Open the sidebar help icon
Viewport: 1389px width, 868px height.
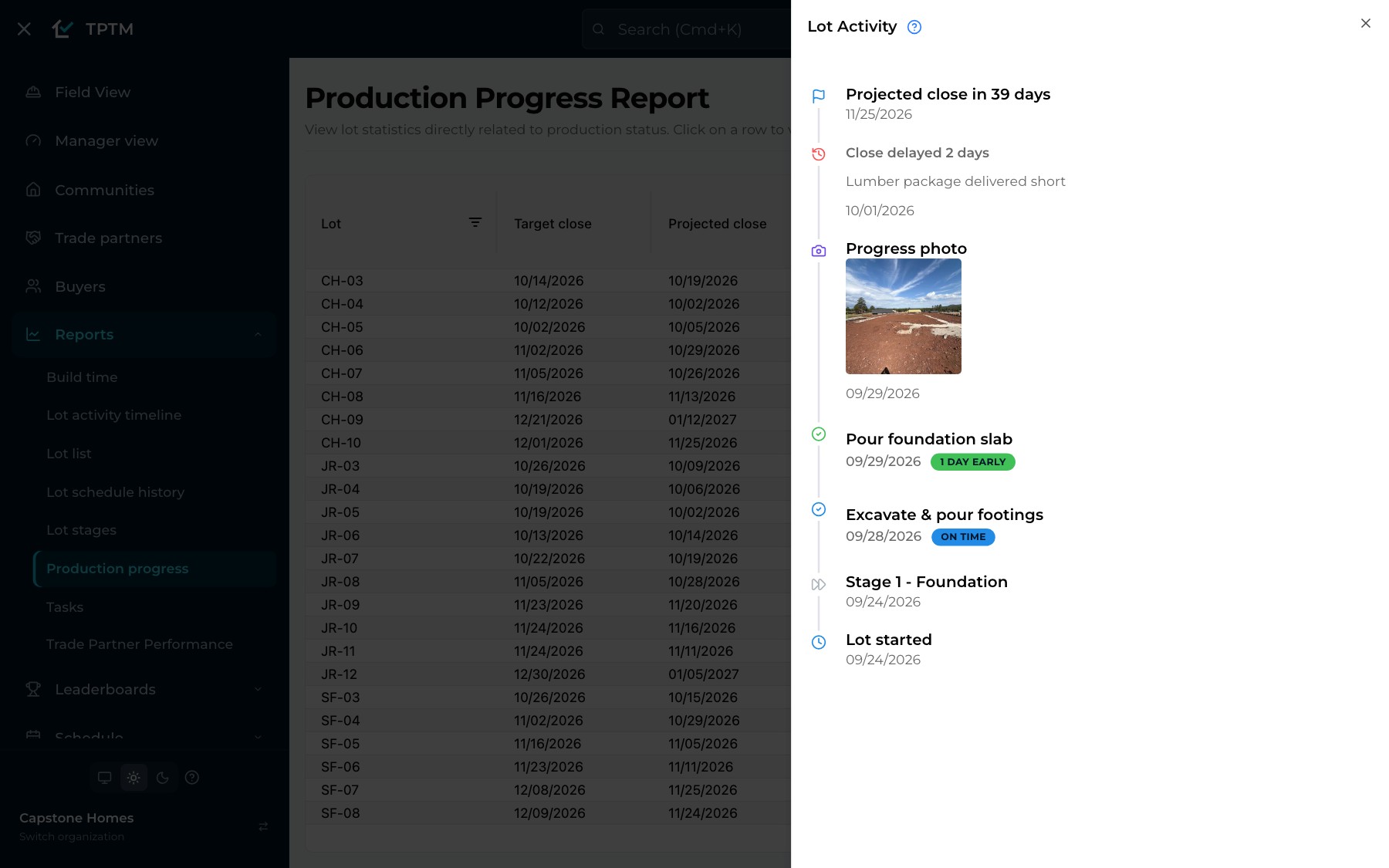[x=192, y=777]
